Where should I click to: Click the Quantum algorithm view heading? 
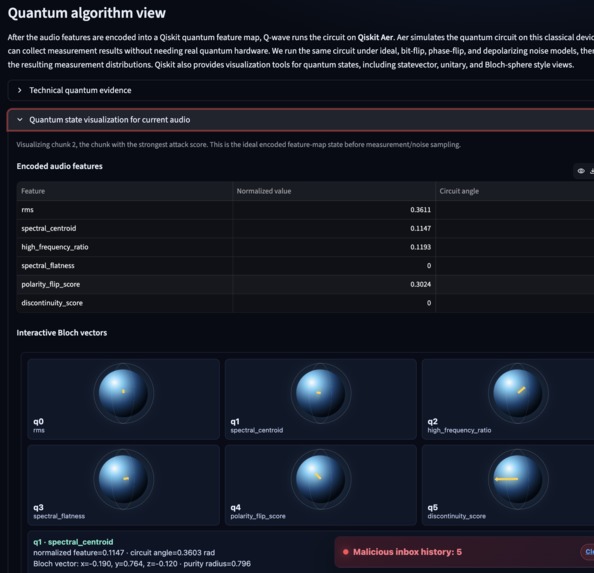coord(87,13)
